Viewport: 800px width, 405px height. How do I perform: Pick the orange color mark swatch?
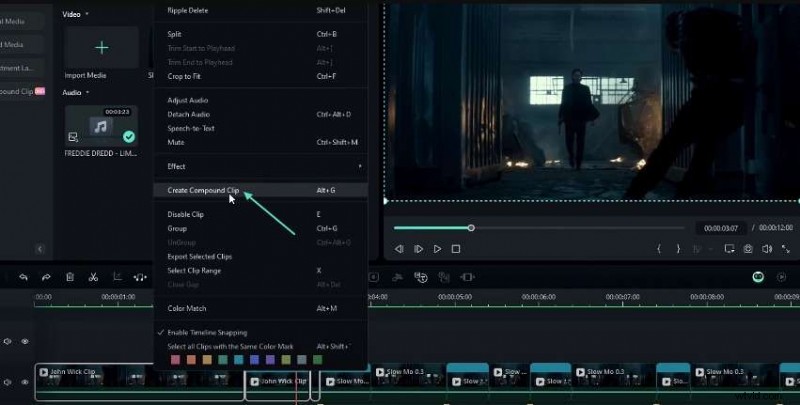click(x=191, y=360)
